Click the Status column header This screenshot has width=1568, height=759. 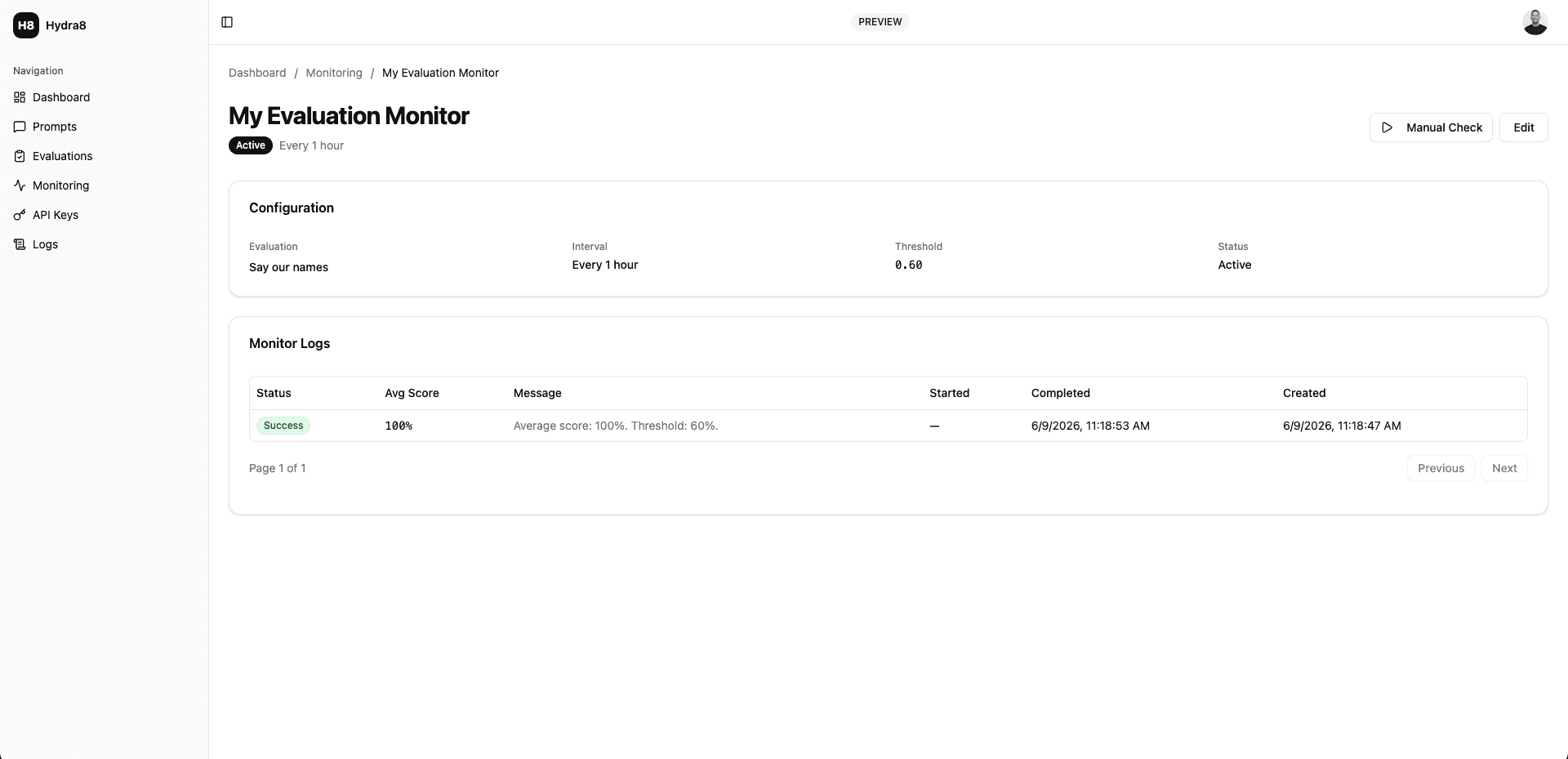(274, 393)
